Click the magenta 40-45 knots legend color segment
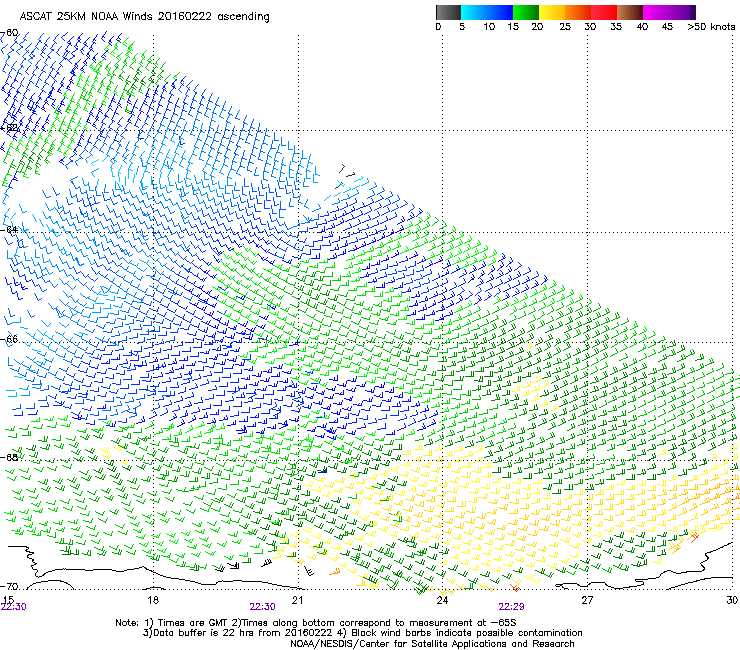 coord(656,12)
